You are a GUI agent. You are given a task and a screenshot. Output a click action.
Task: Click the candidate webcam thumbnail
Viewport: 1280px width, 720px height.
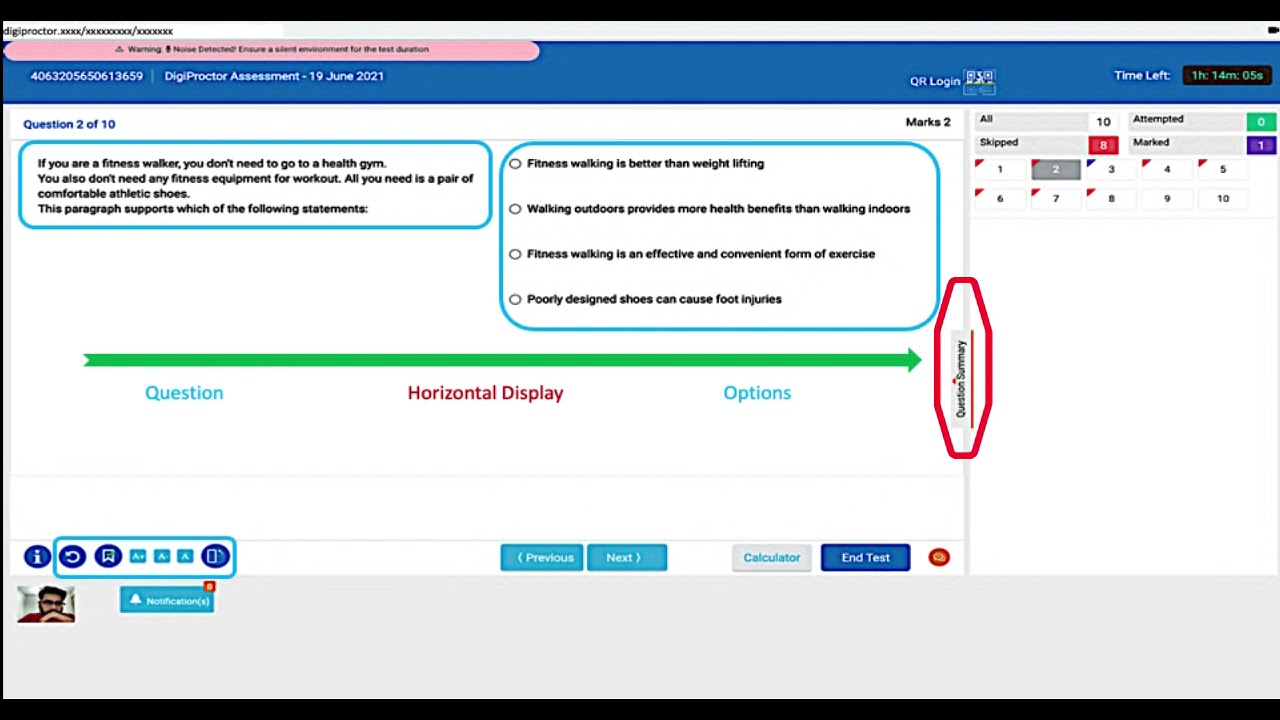46,604
